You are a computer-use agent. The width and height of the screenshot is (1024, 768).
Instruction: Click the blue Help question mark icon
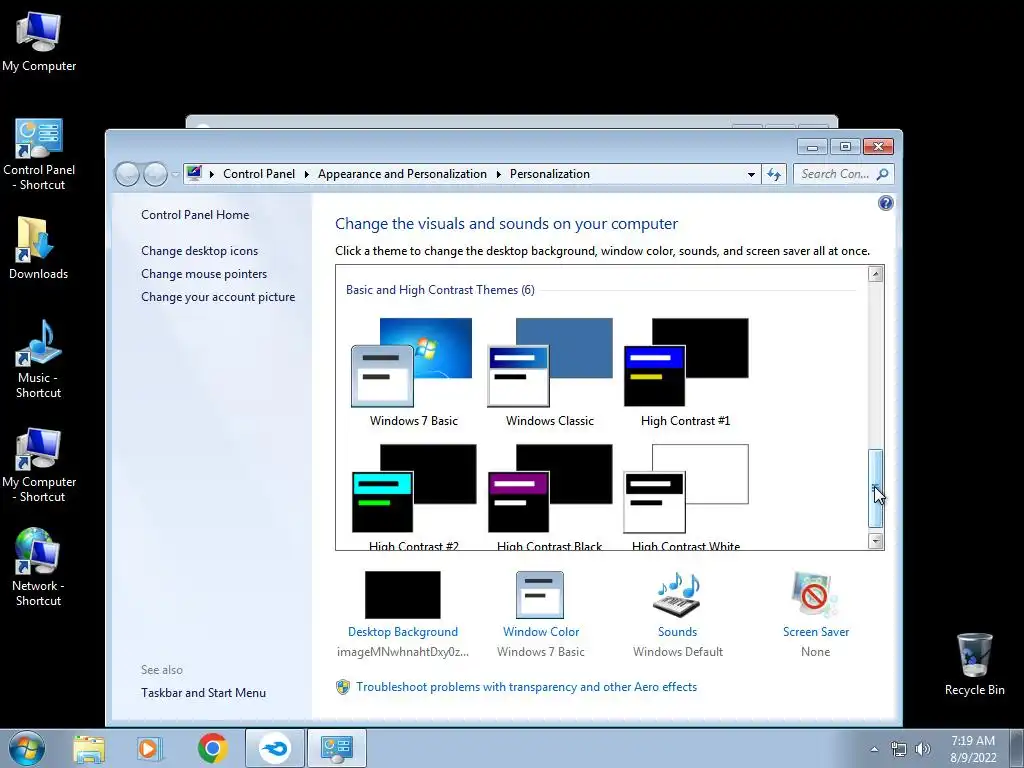tap(886, 203)
